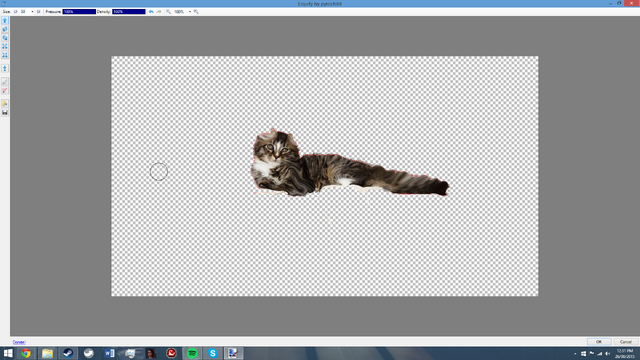Click the taskbar clock and date

tap(624, 353)
